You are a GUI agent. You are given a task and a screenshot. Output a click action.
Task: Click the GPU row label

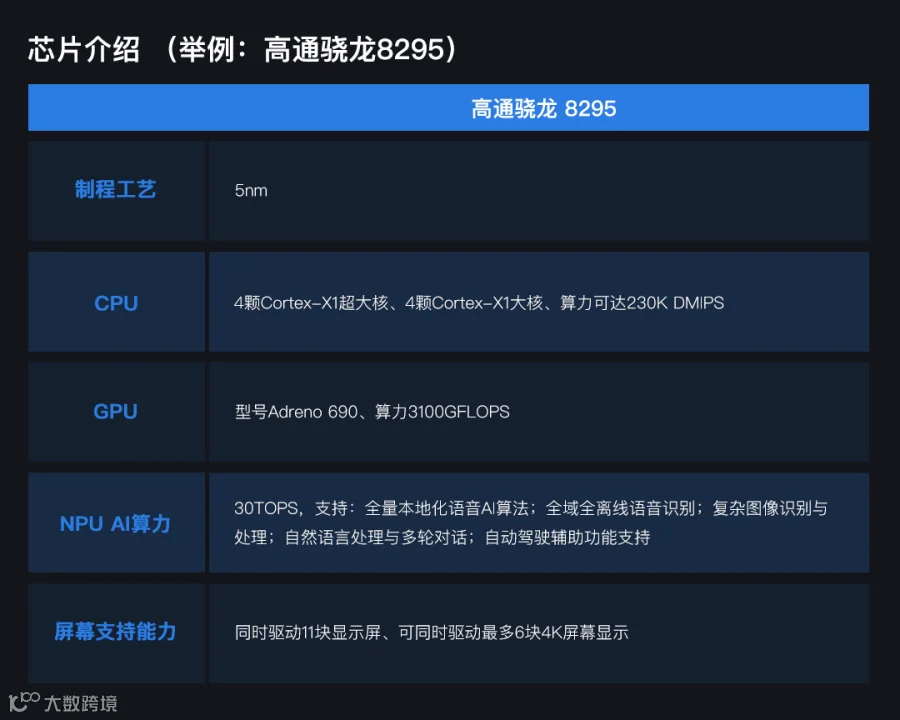[115, 412]
